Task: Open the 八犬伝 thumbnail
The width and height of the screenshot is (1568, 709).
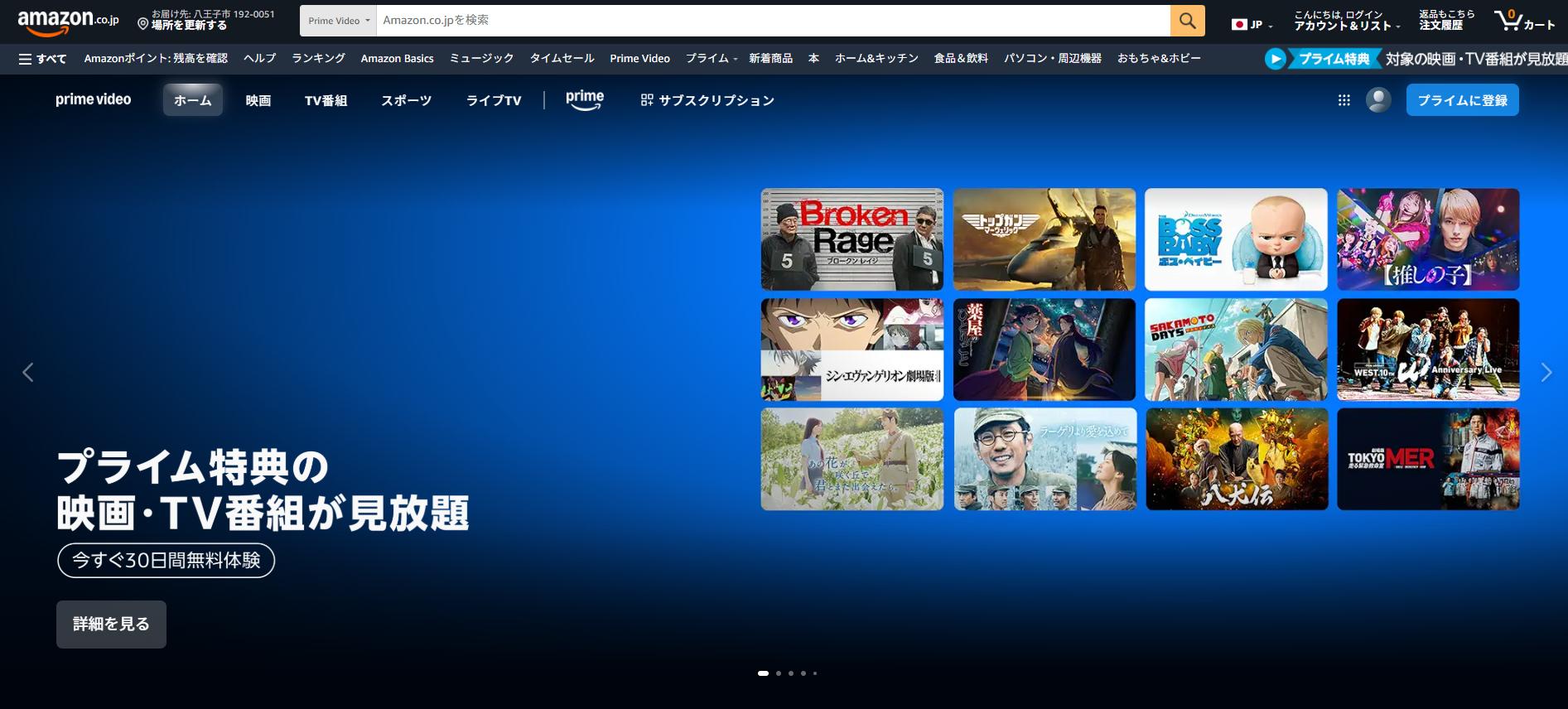Action: (1236, 459)
